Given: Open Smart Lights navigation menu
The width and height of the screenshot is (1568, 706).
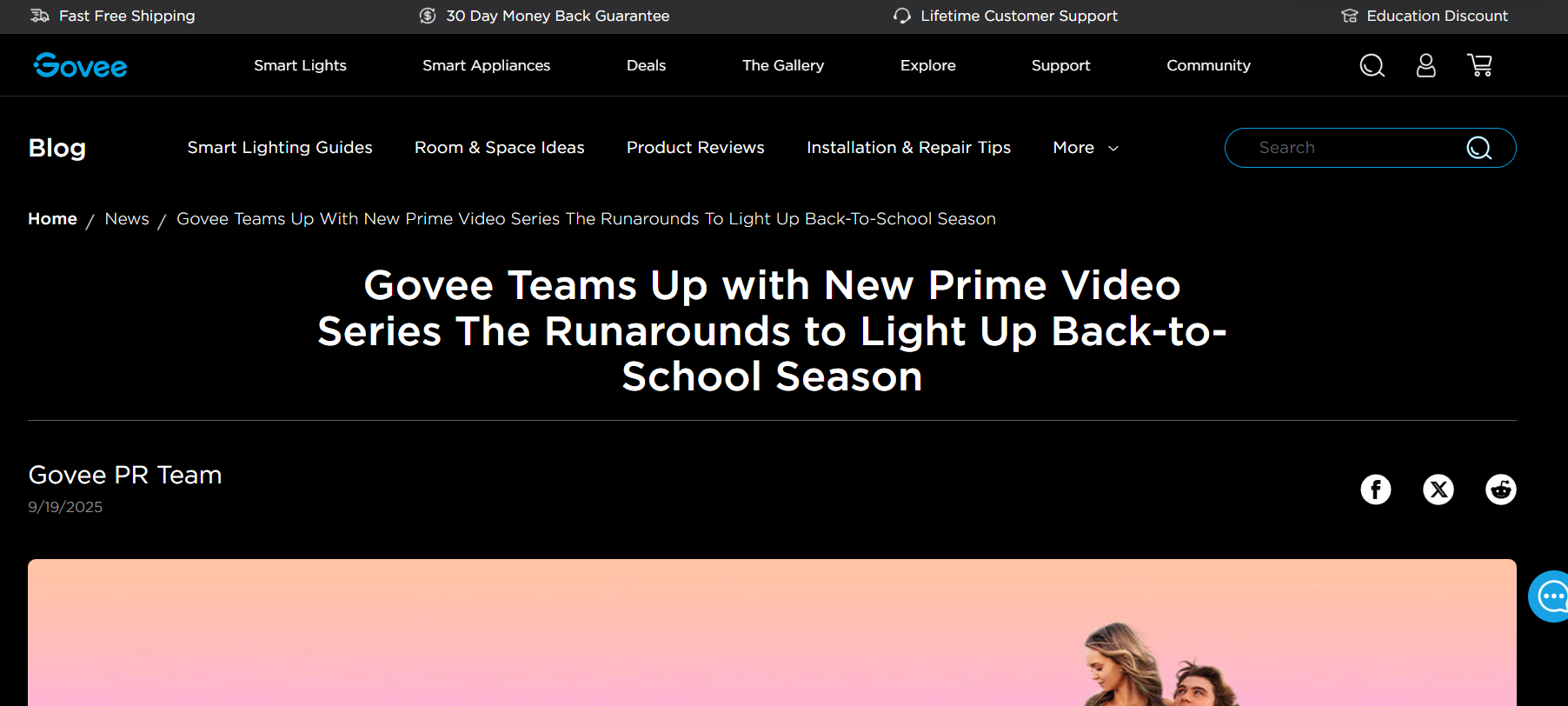Looking at the screenshot, I should tap(300, 65).
